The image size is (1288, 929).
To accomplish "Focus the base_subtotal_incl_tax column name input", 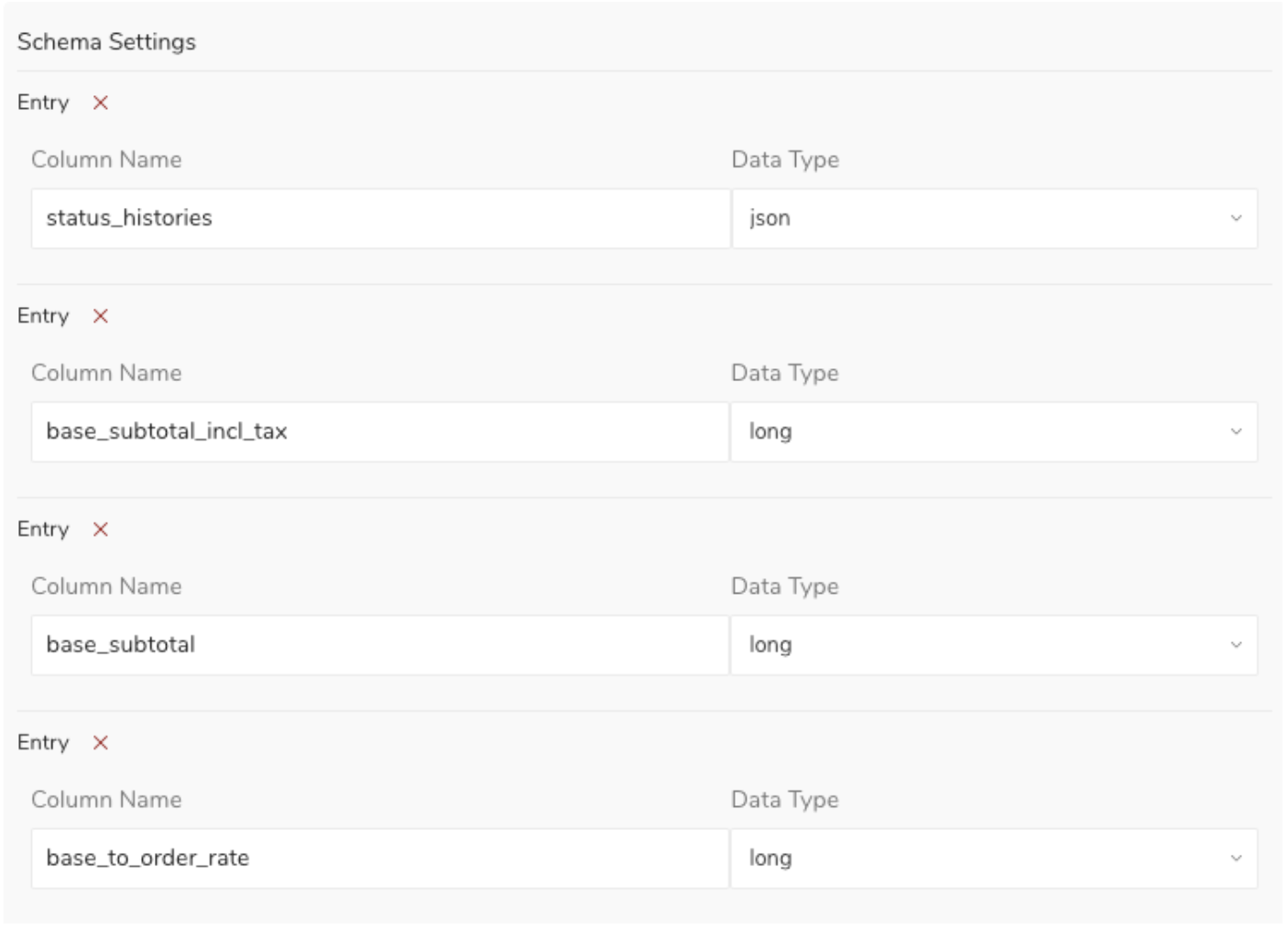I will (380, 432).
